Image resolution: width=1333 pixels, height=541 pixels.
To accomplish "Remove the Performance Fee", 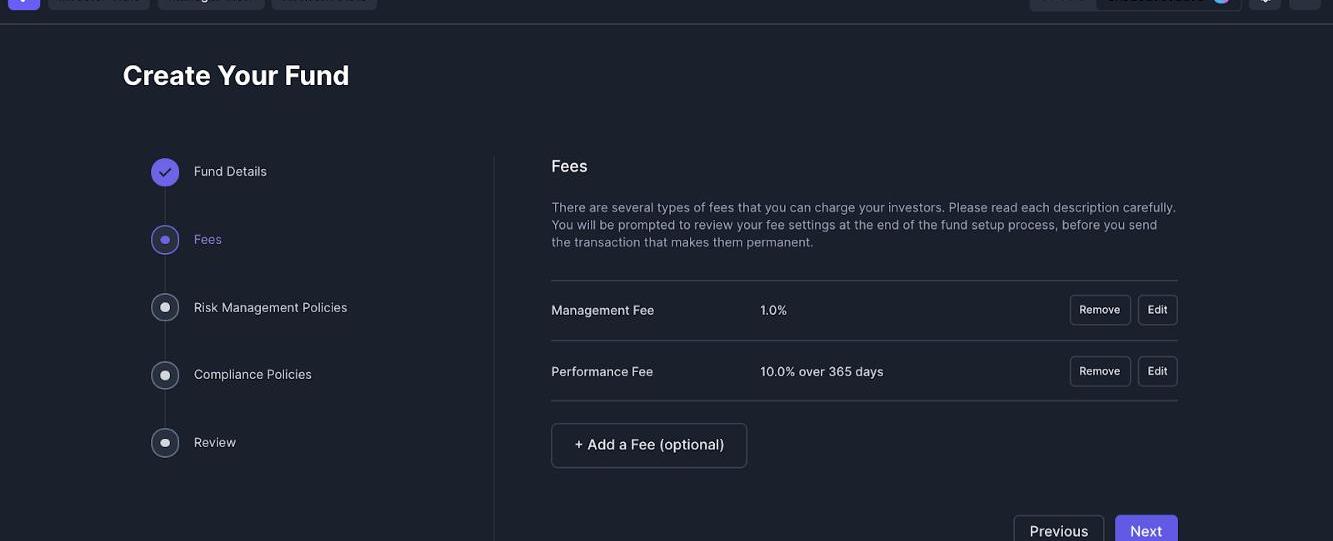I will coord(1100,371).
